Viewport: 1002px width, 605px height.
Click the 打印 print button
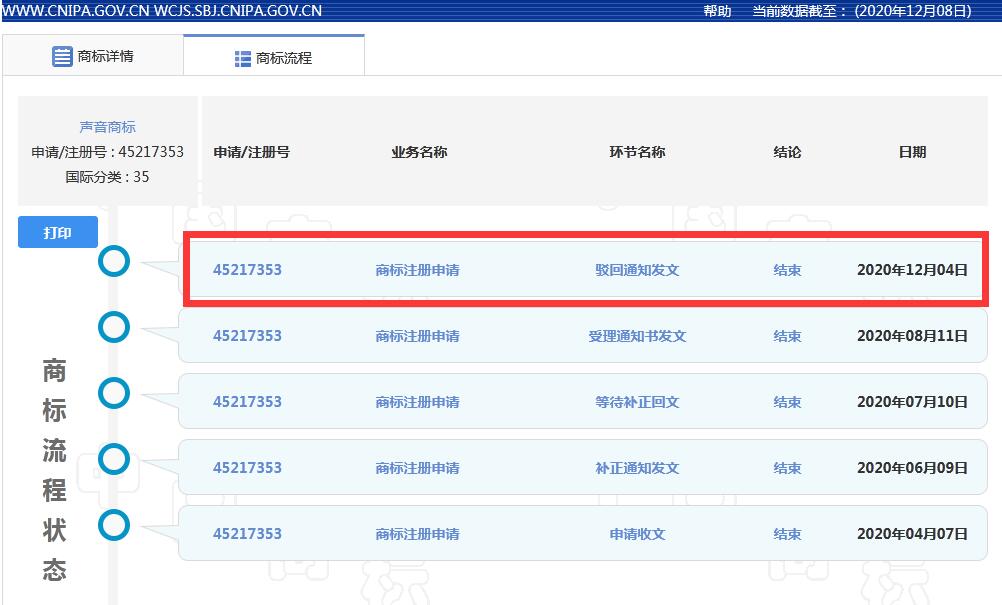57,232
